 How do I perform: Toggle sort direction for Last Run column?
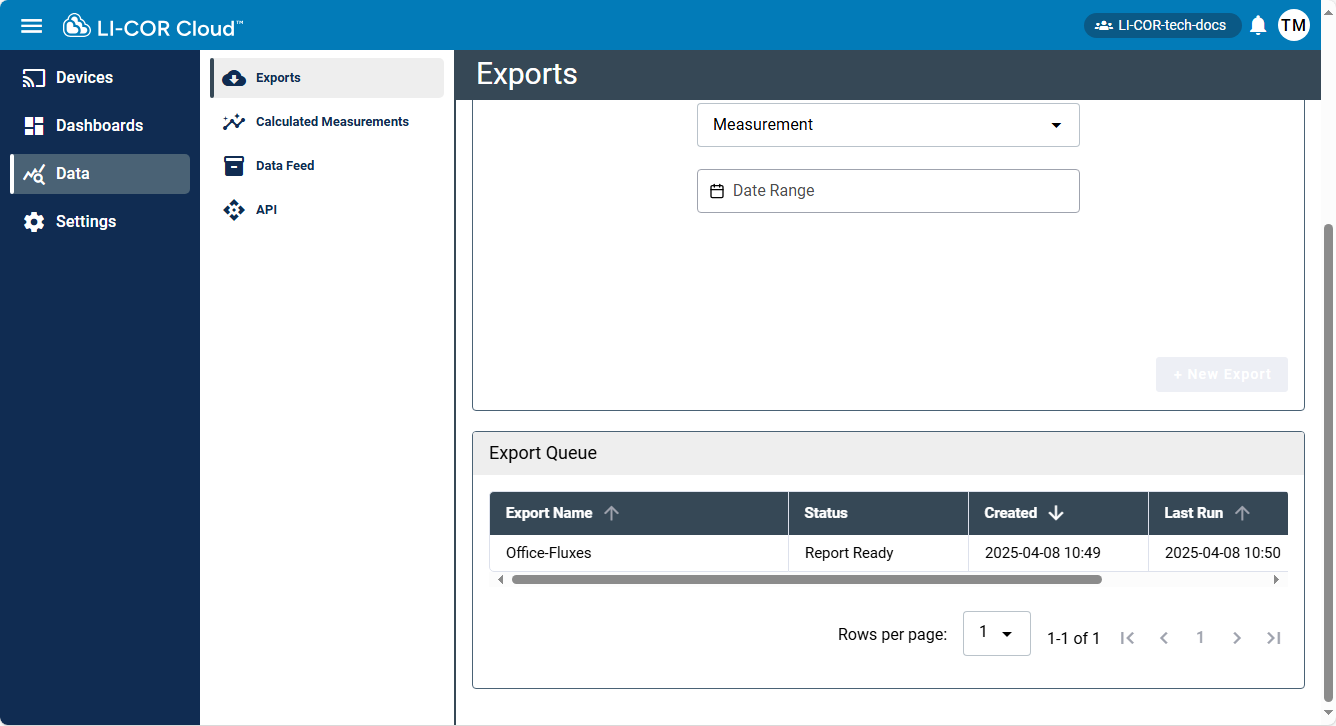pos(1242,512)
